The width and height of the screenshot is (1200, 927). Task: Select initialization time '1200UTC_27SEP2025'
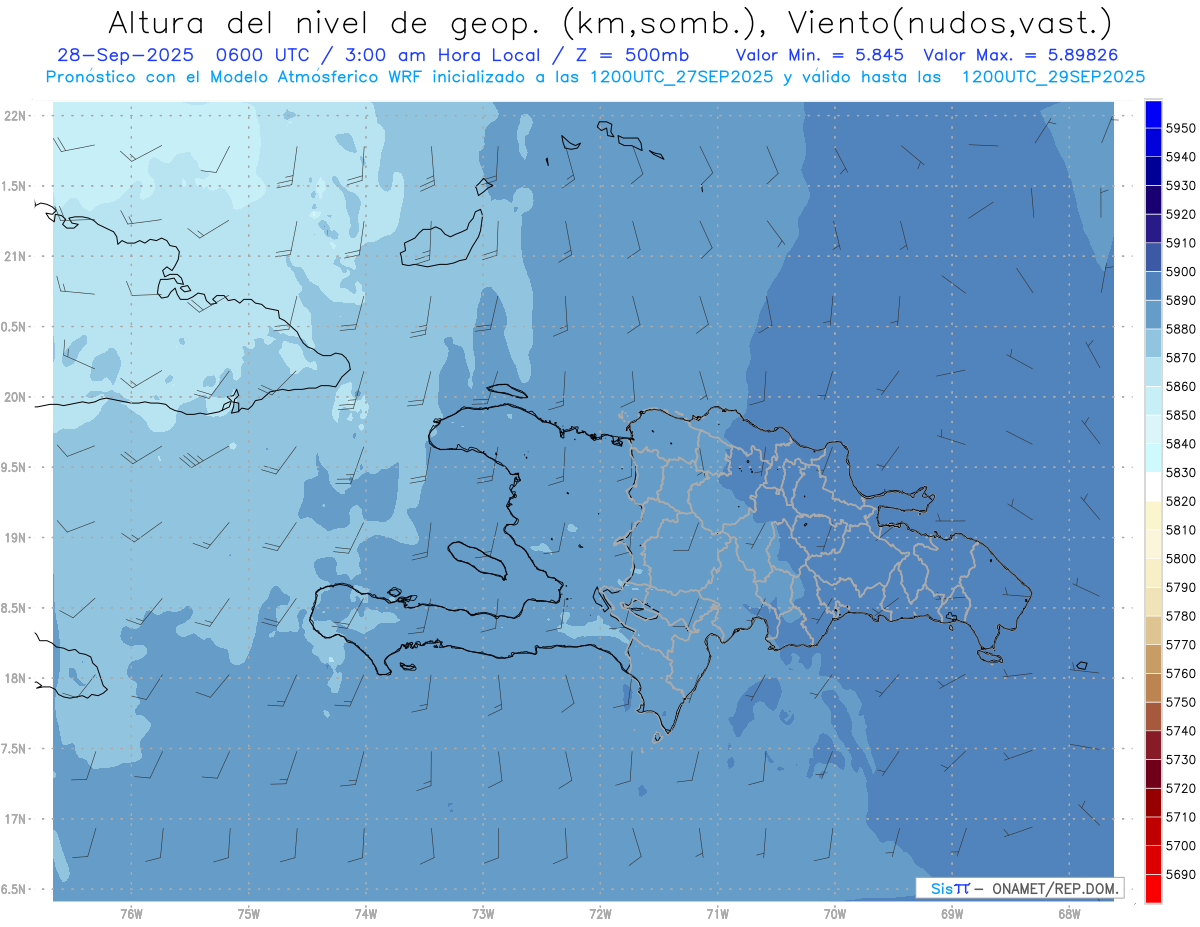pos(683,77)
